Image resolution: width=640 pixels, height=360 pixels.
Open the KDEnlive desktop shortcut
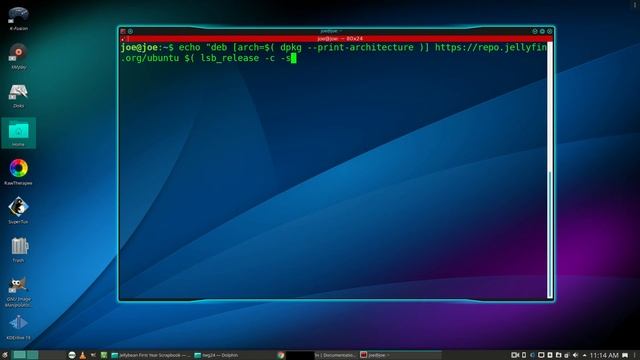click(x=18, y=327)
